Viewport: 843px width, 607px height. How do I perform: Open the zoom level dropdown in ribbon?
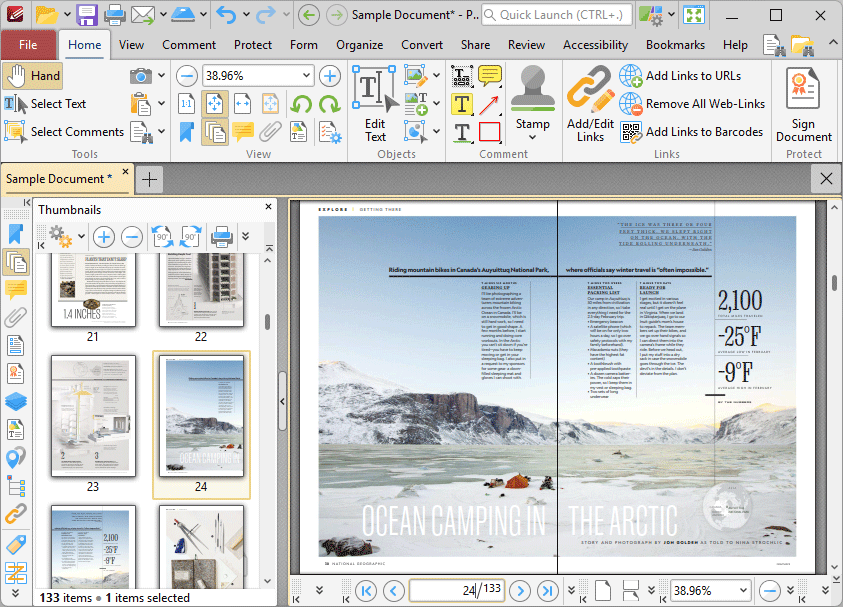(x=306, y=76)
